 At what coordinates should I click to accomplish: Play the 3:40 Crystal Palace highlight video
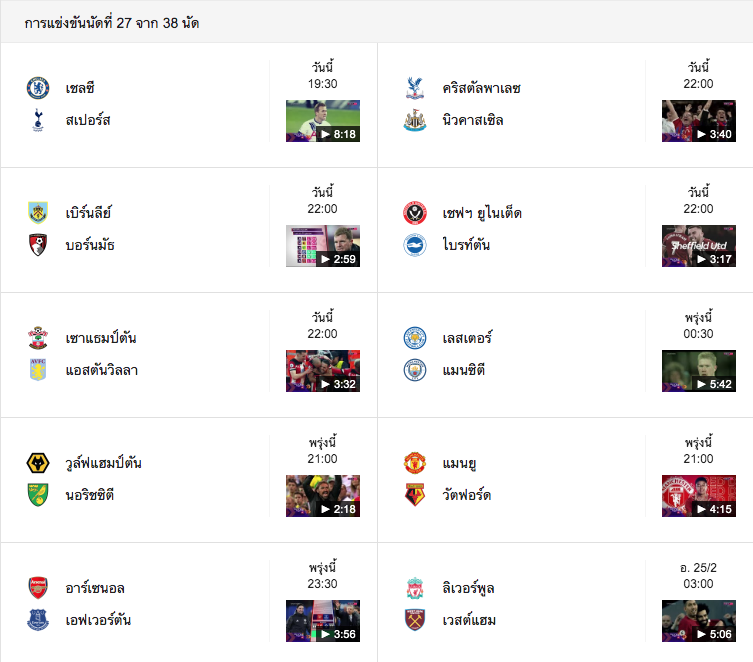pos(699,121)
